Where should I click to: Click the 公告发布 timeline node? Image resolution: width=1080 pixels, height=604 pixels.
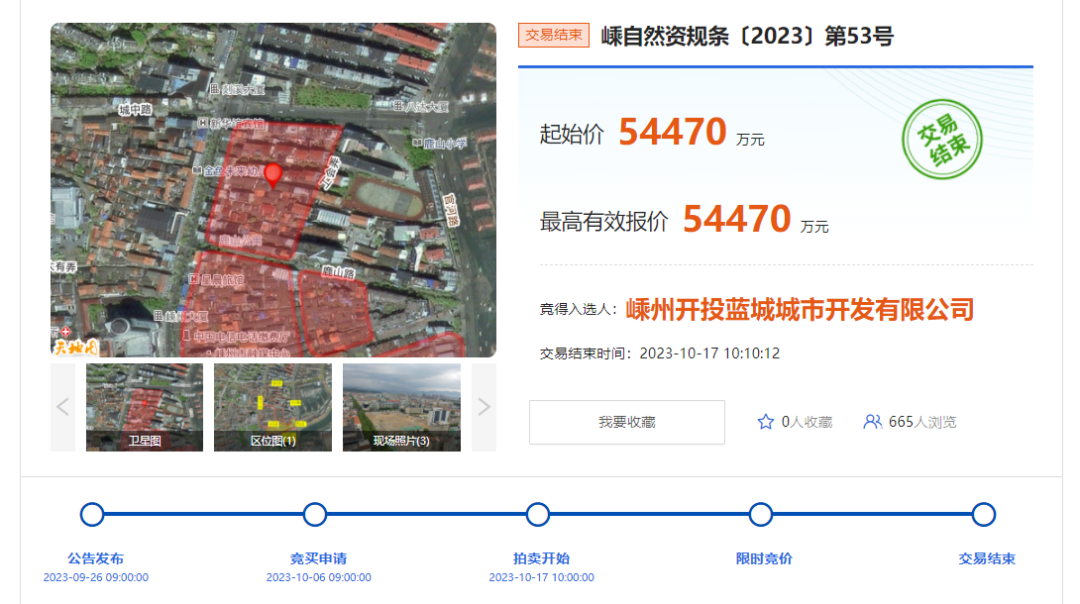(92, 515)
